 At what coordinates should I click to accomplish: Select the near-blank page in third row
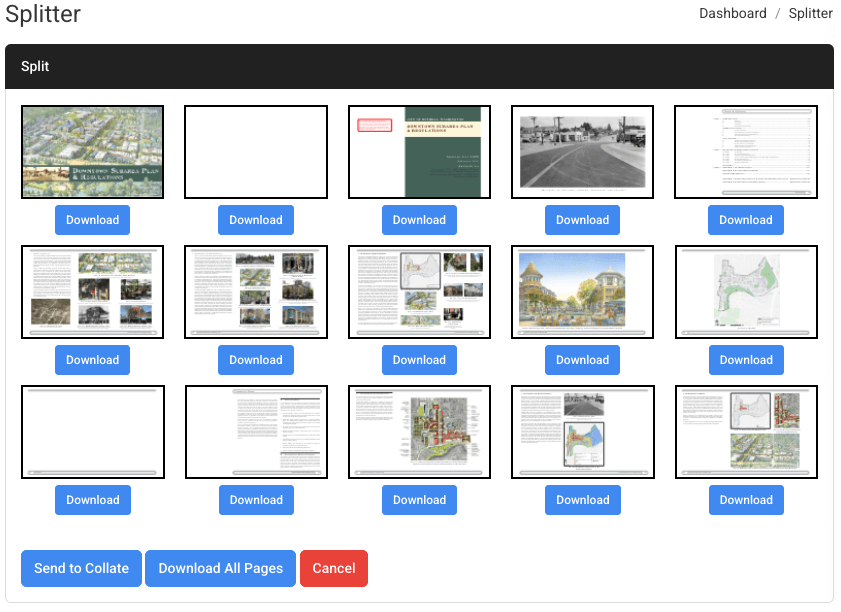click(x=93, y=432)
